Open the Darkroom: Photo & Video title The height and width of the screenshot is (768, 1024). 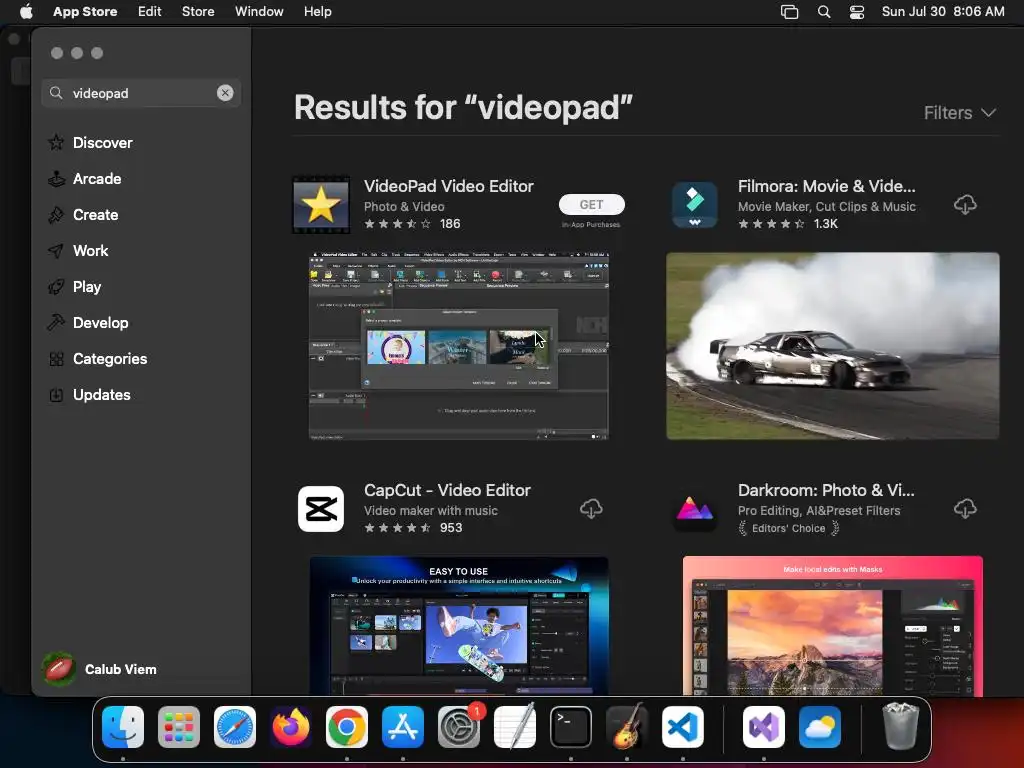tap(826, 490)
